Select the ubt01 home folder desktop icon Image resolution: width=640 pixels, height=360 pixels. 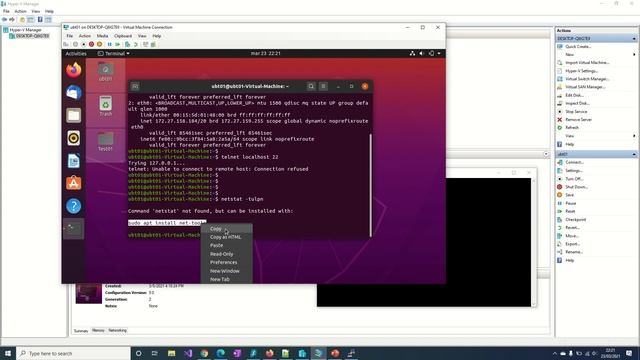tap(105, 71)
